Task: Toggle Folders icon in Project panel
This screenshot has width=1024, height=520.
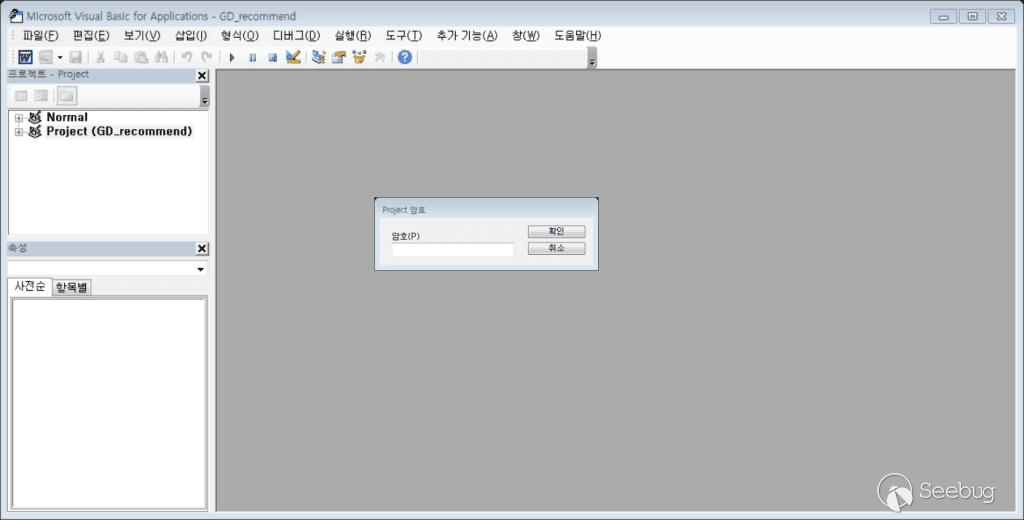Action: pyautogui.click(x=67, y=96)
